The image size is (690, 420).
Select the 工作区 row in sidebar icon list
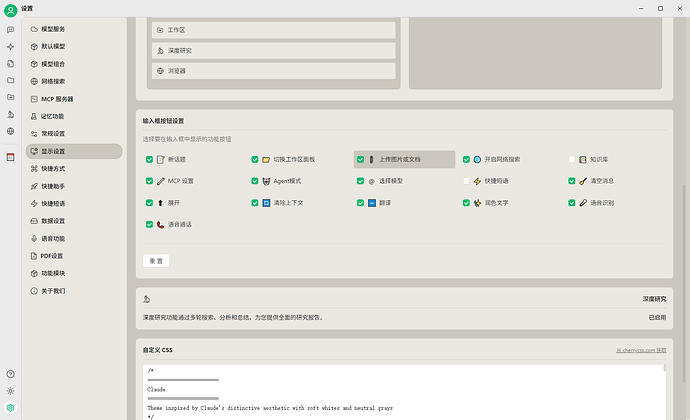coord(274,30)
